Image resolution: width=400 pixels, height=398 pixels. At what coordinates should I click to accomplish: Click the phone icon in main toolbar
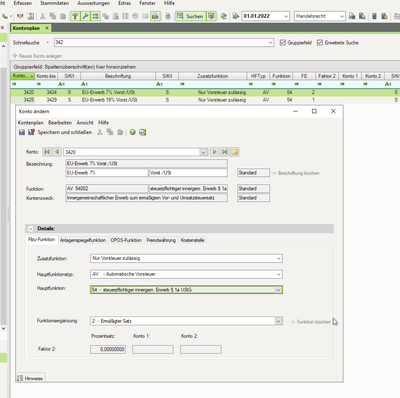pyautogui.click(x=5, y=16)
